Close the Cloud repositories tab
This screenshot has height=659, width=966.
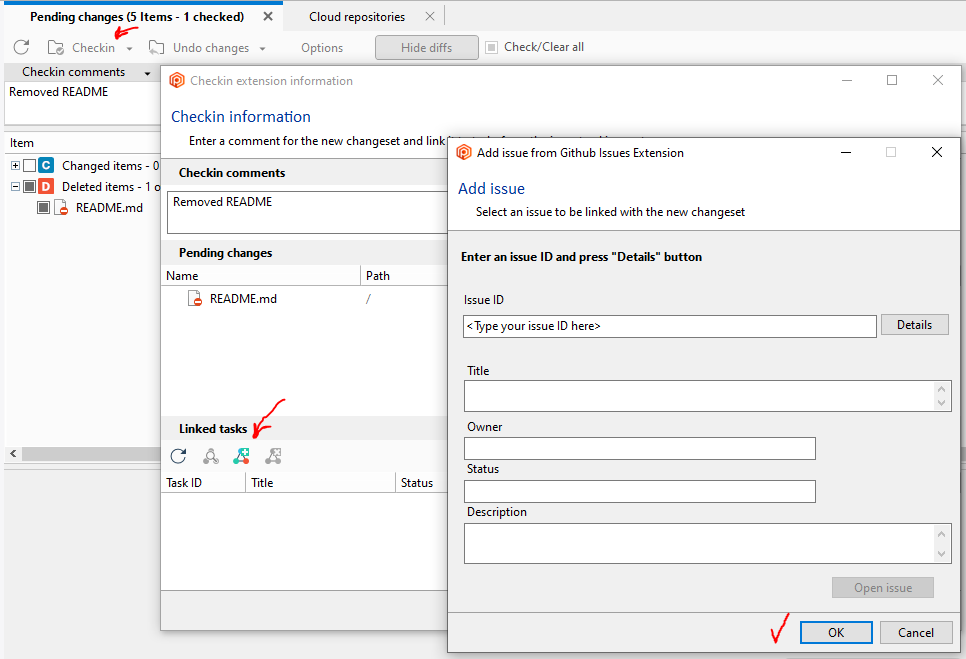coord(430,17)
